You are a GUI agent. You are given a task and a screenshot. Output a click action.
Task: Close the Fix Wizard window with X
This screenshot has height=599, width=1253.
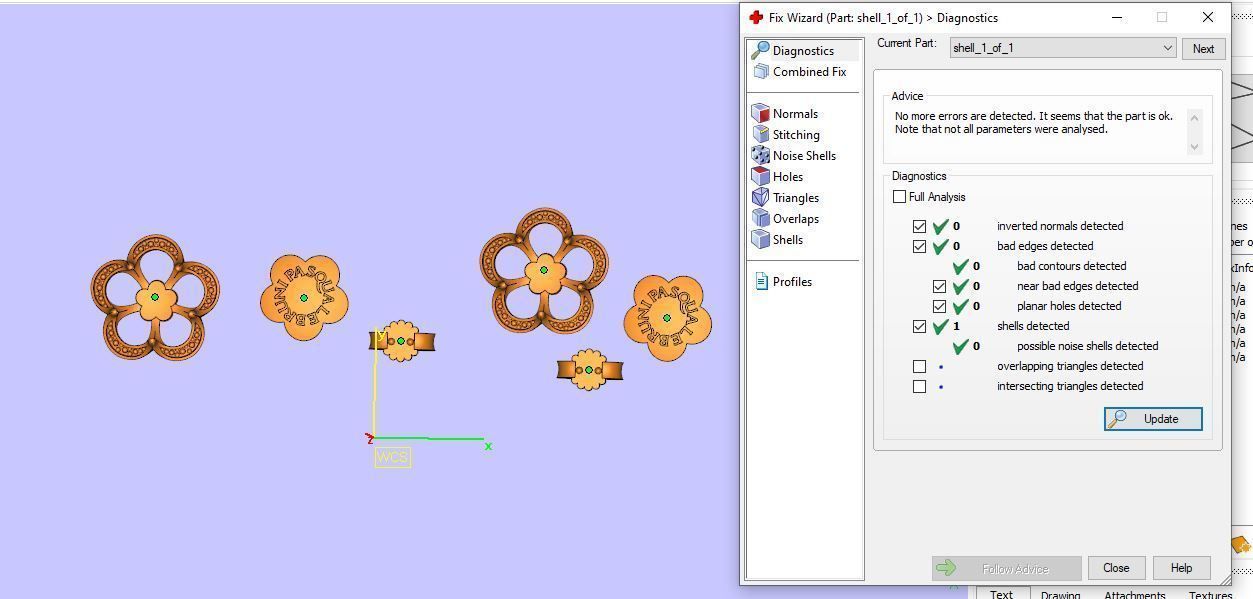[1207, 17]
